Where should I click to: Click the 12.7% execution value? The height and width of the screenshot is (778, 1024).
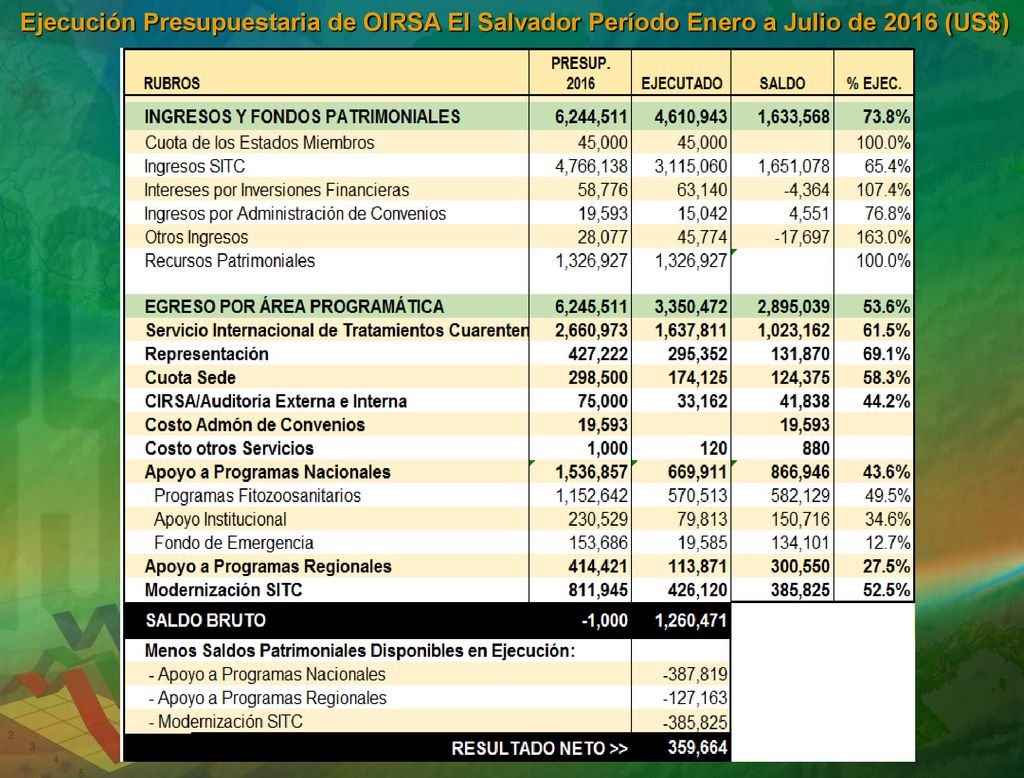(887, 543)
